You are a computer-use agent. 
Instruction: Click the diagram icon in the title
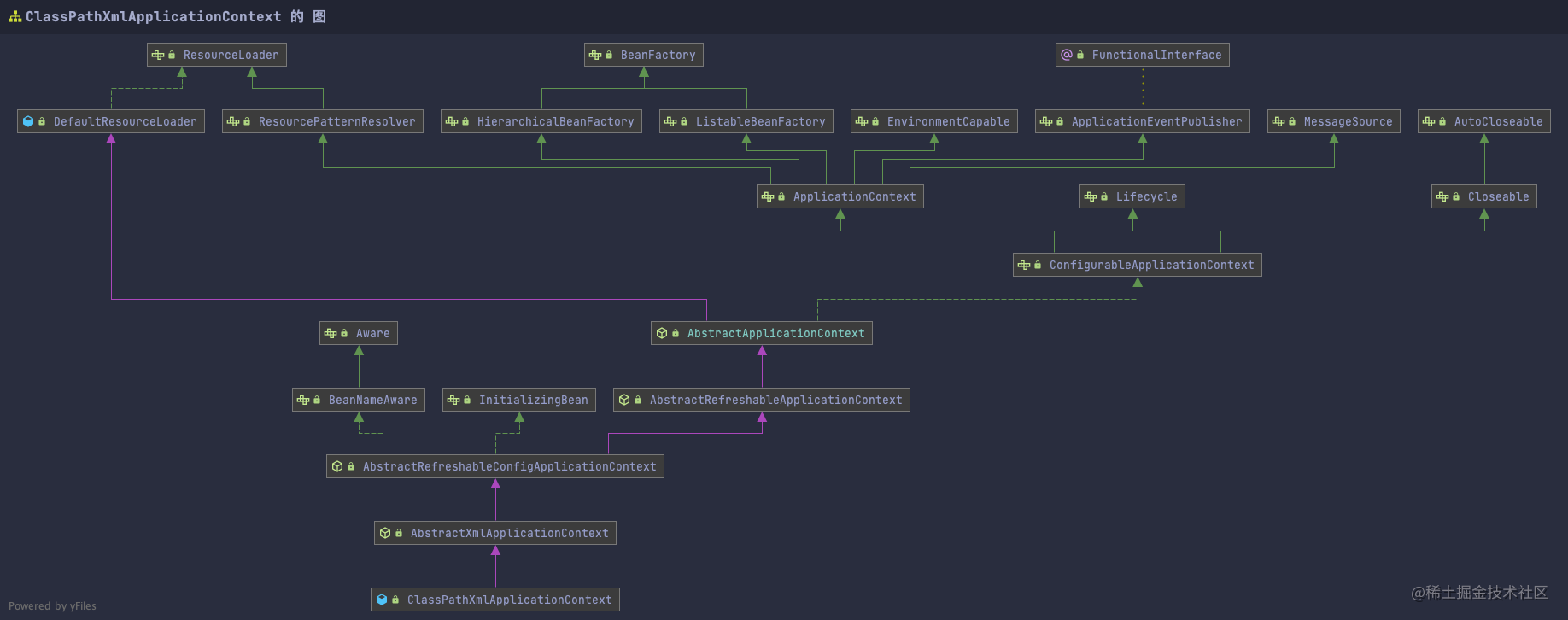click(15, 16)
